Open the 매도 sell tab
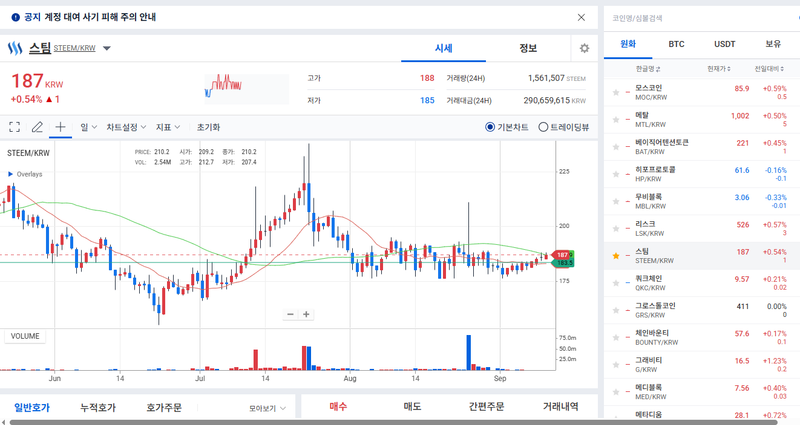800x425 pixels. pos(412,406)
